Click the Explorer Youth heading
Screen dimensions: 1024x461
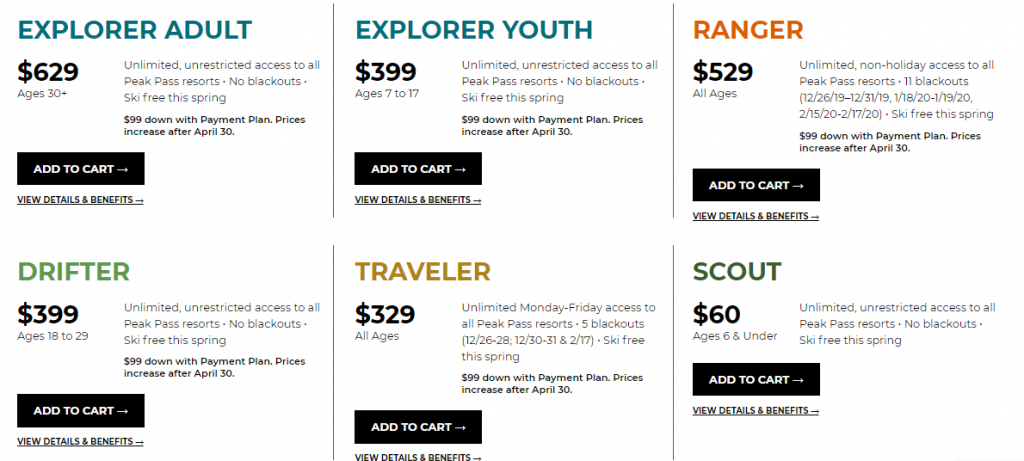point(474,30)
